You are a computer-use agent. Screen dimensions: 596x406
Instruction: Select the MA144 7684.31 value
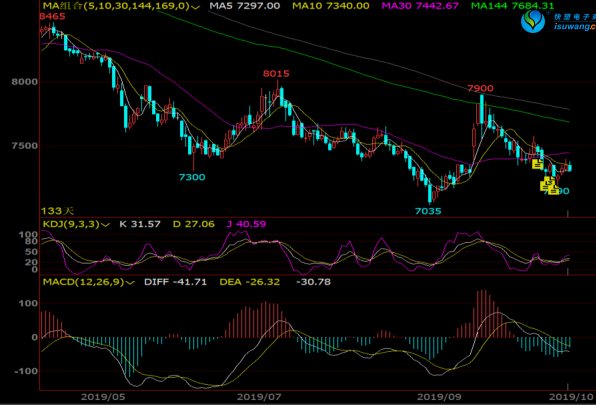512,6
